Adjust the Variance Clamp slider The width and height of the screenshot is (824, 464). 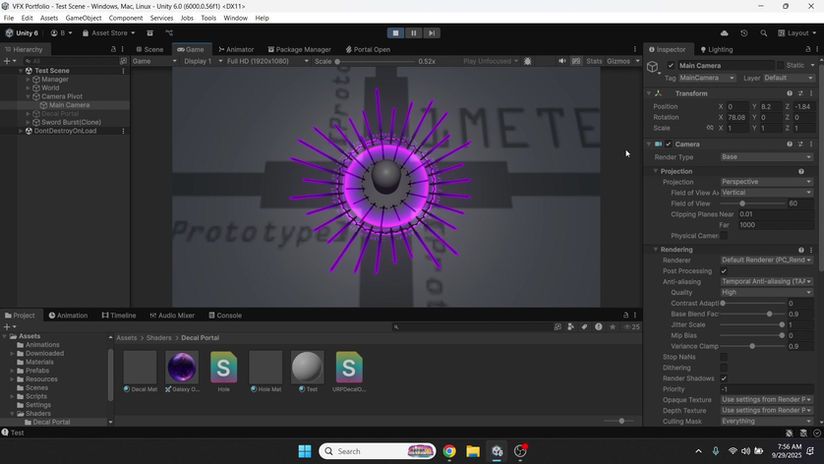point(753,346)
